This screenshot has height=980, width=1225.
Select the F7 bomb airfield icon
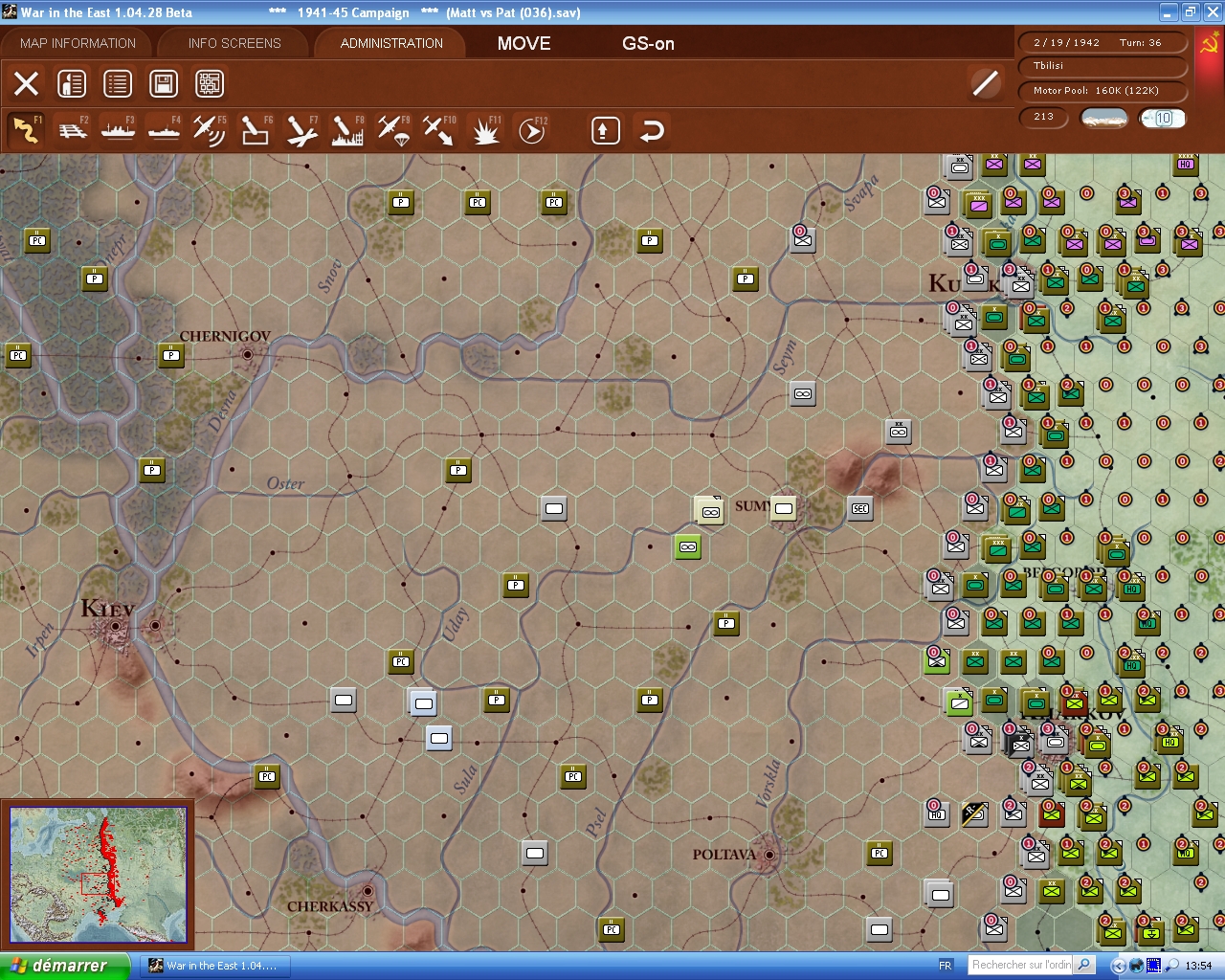[301, 130]
